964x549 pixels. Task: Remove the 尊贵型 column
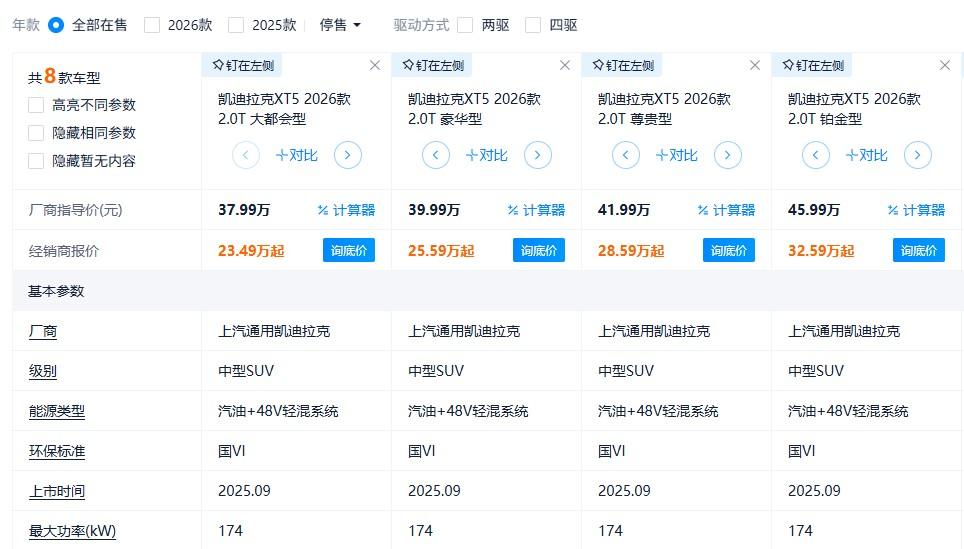[x=755, y=65]
